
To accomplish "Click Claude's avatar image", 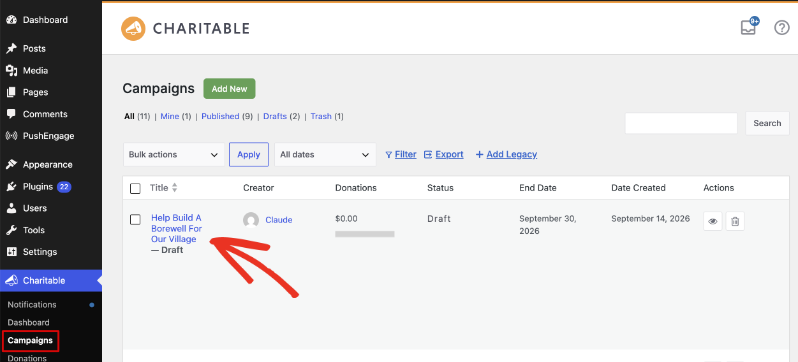I will pyautogui.click(x=251, y=220).
